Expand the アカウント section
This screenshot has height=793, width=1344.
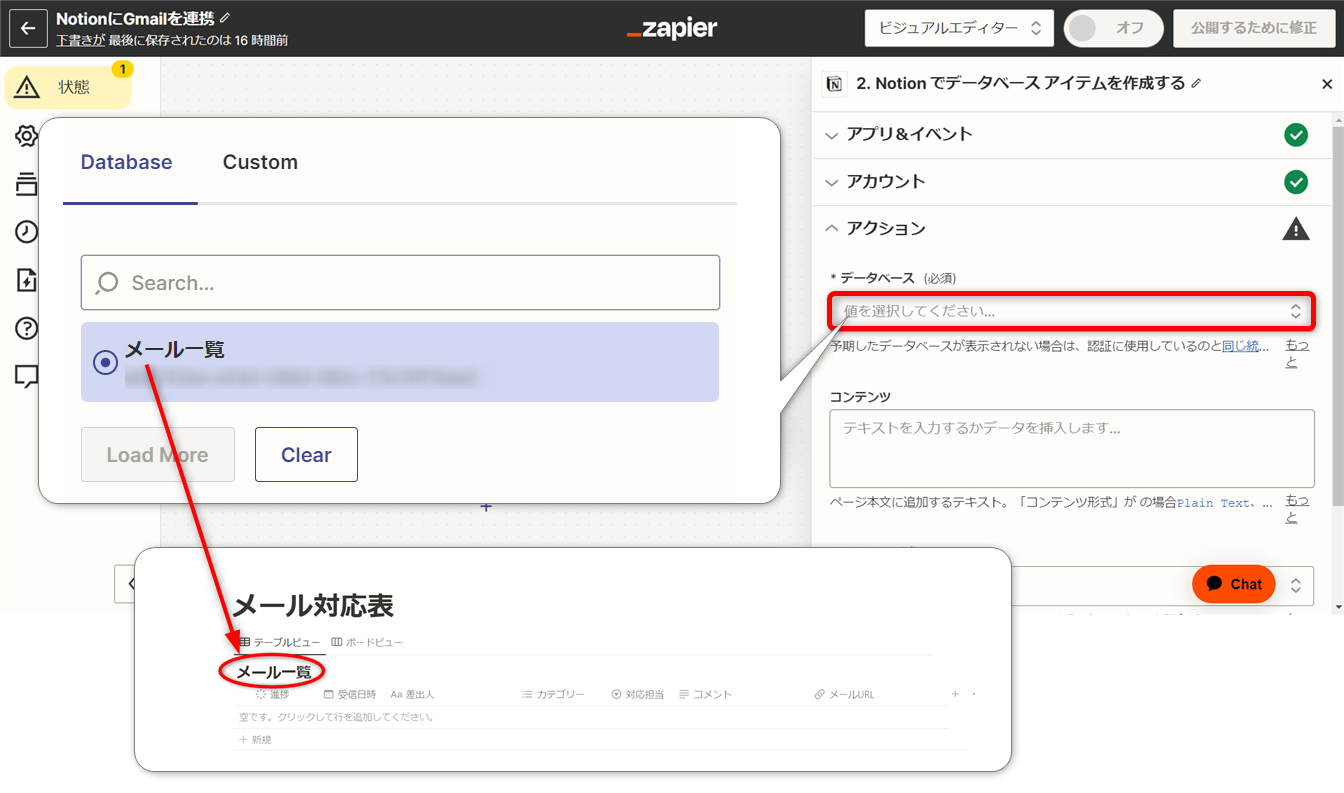pos(886,181)
